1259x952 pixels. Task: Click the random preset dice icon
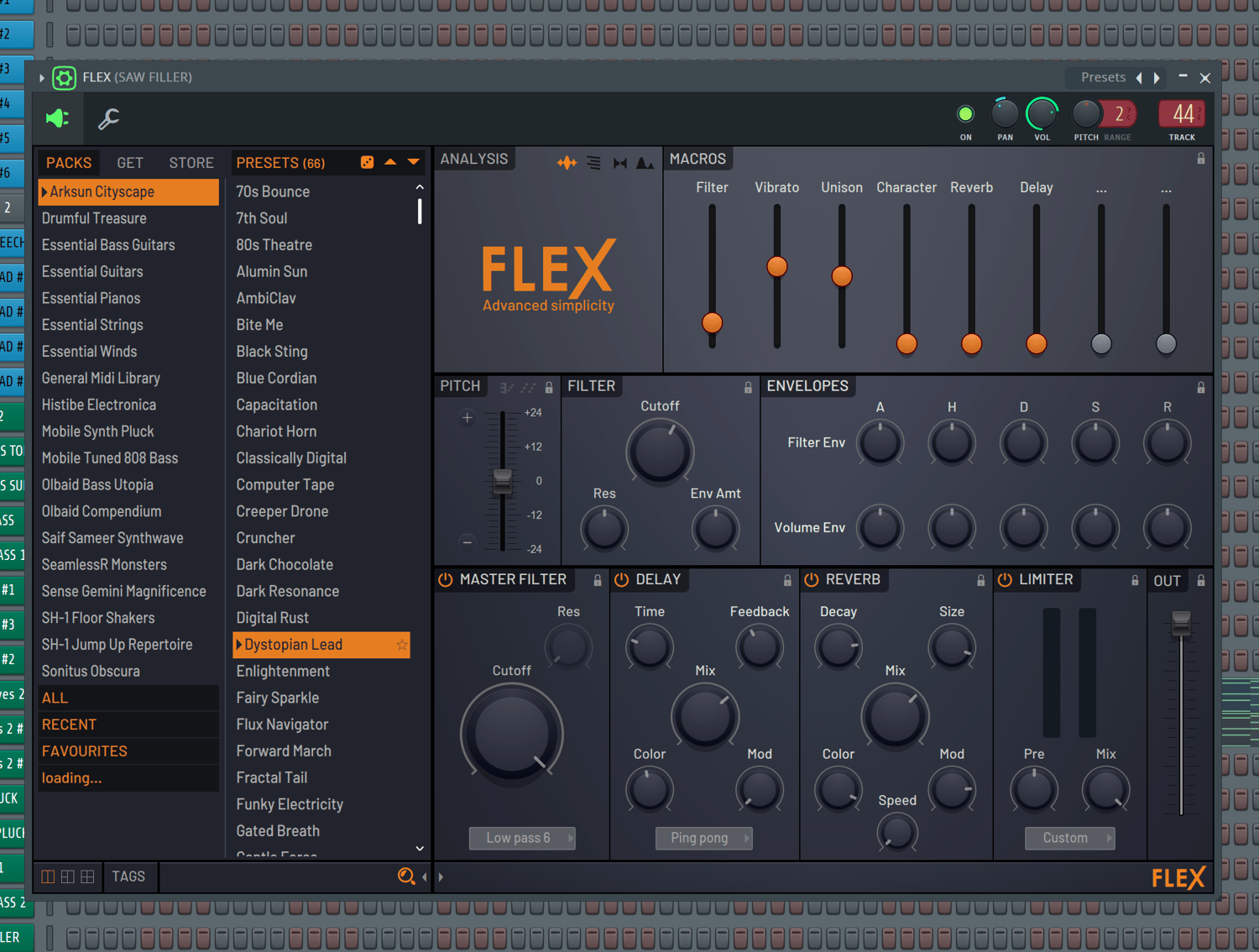point(367,162)
